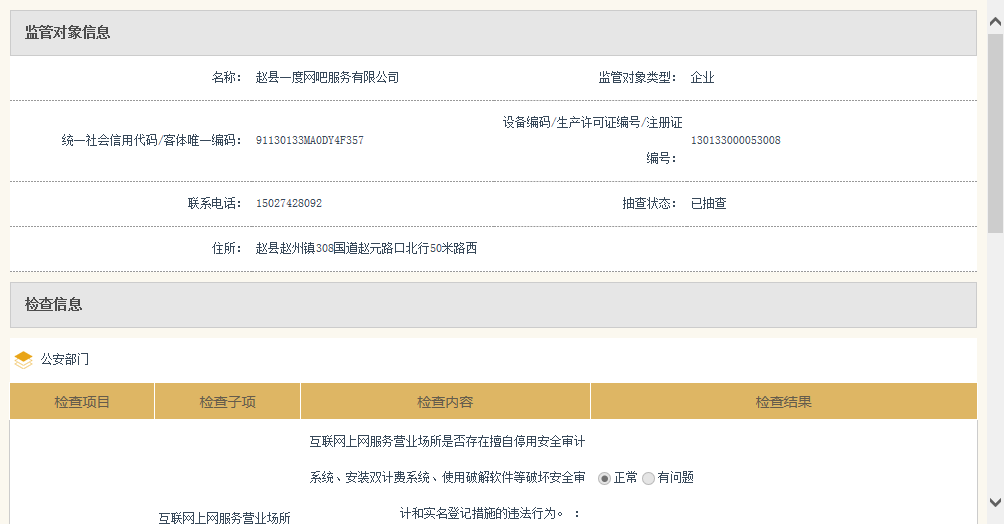Click registration number 130133000053008
Image resolution: width=1004 pixels, height=524 pixels.
736,140
